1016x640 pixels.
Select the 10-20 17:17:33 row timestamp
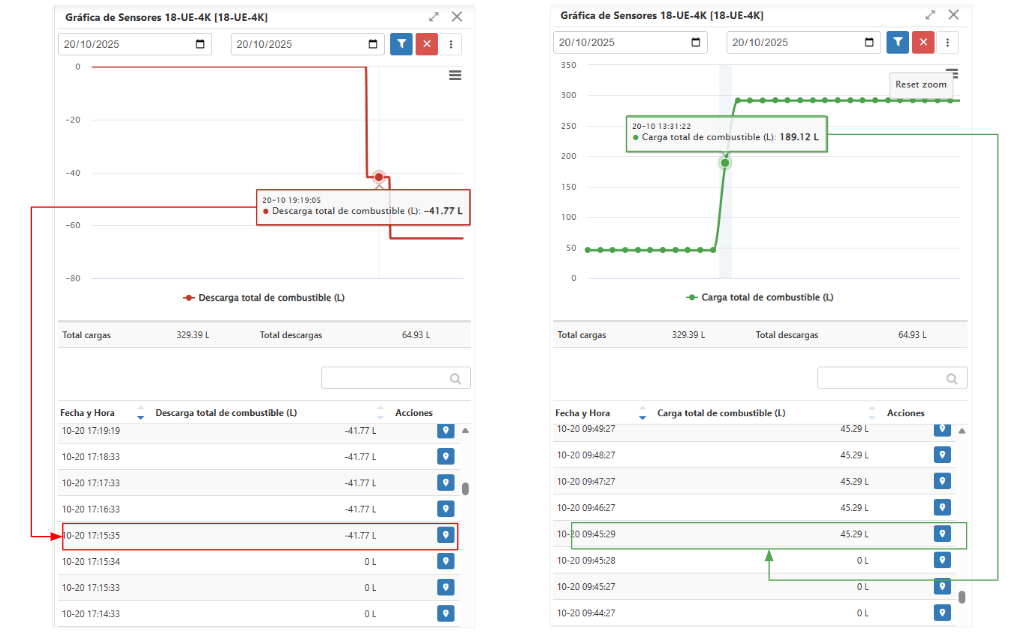pos(91,483)
